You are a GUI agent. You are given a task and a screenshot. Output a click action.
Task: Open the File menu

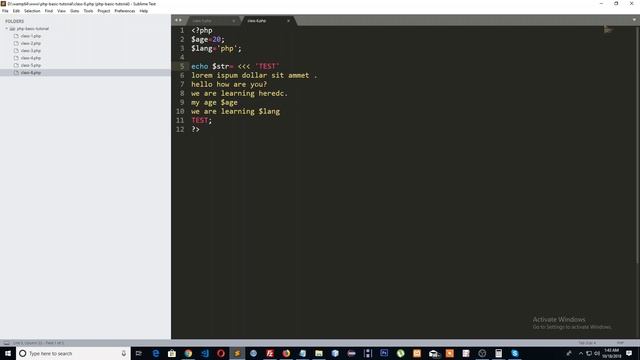point(5,11)
